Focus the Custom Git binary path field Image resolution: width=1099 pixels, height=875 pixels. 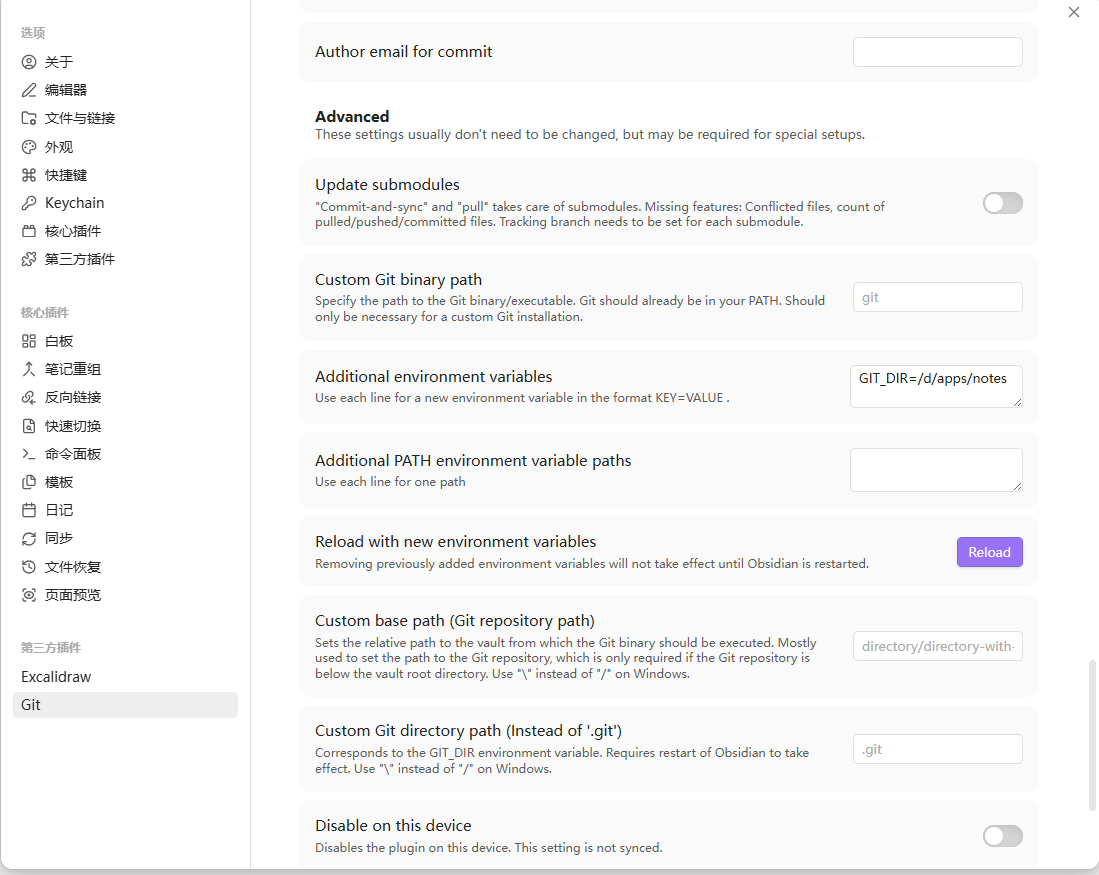(937, 297)
